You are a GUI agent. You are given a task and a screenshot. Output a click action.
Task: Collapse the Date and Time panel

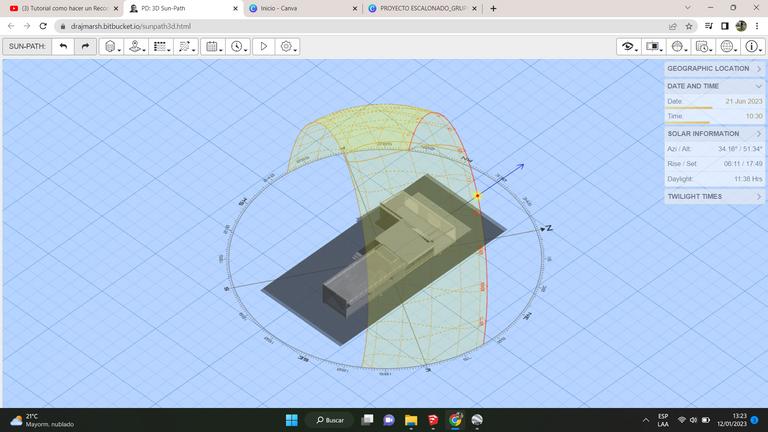point(758,86)
